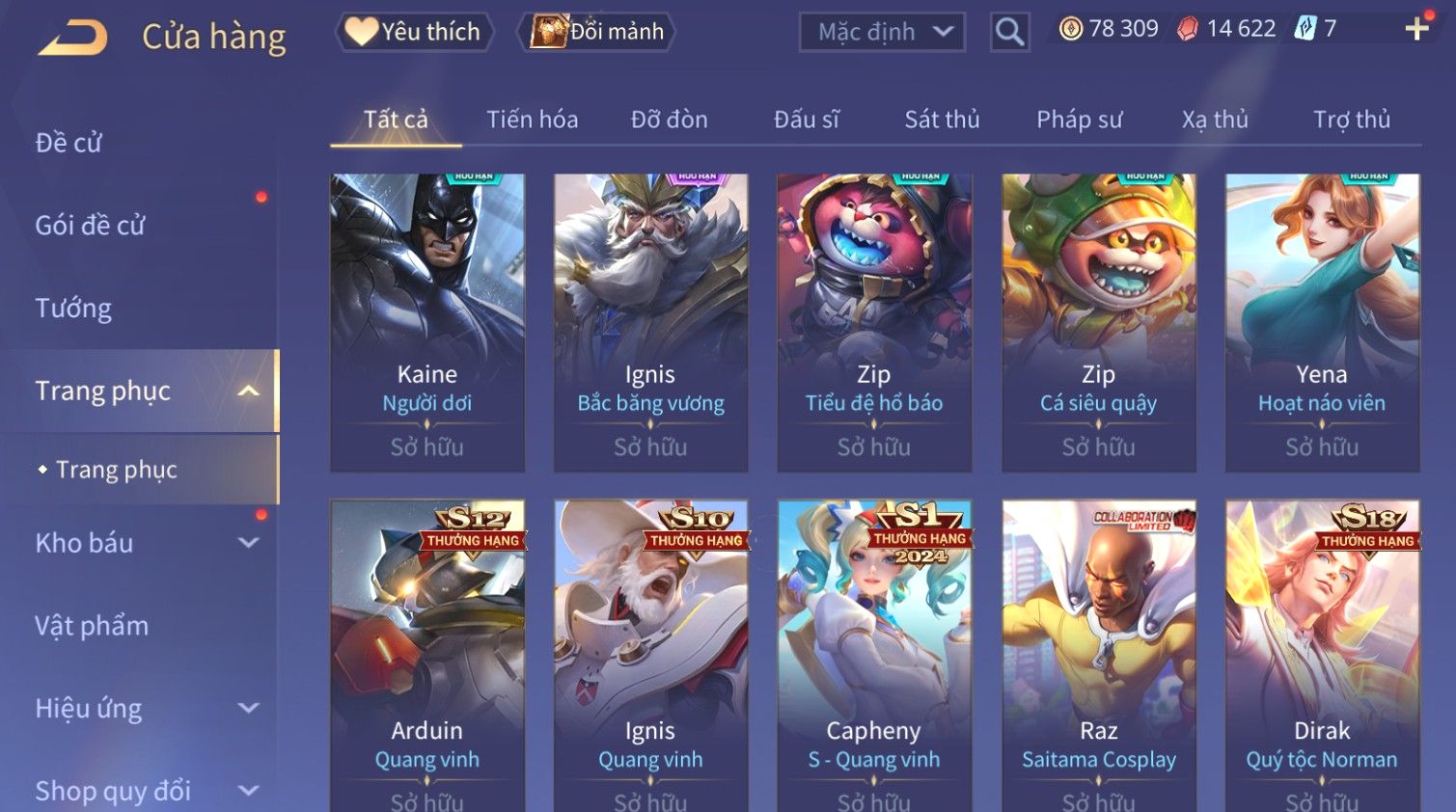This screenshot has height=812, width=1456.
Task: Open Yena Hoạt náo viên skin card
Action: coord(1322,323)
